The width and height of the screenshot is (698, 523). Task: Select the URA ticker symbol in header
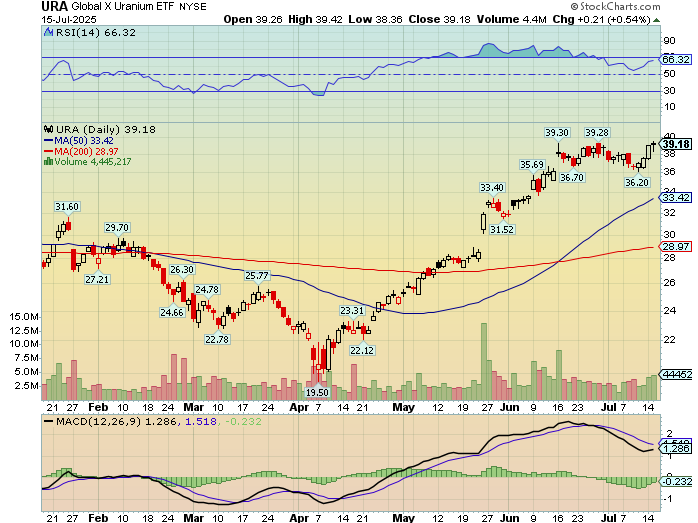point(54,7)
